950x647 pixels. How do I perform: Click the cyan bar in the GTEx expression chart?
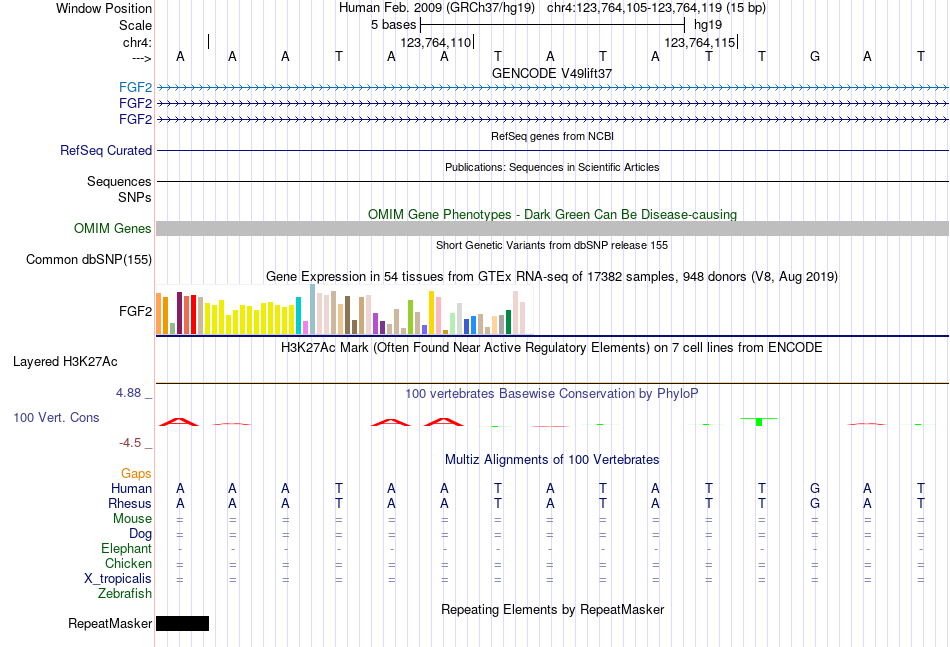pyautogui.click(x=299, y=316)
